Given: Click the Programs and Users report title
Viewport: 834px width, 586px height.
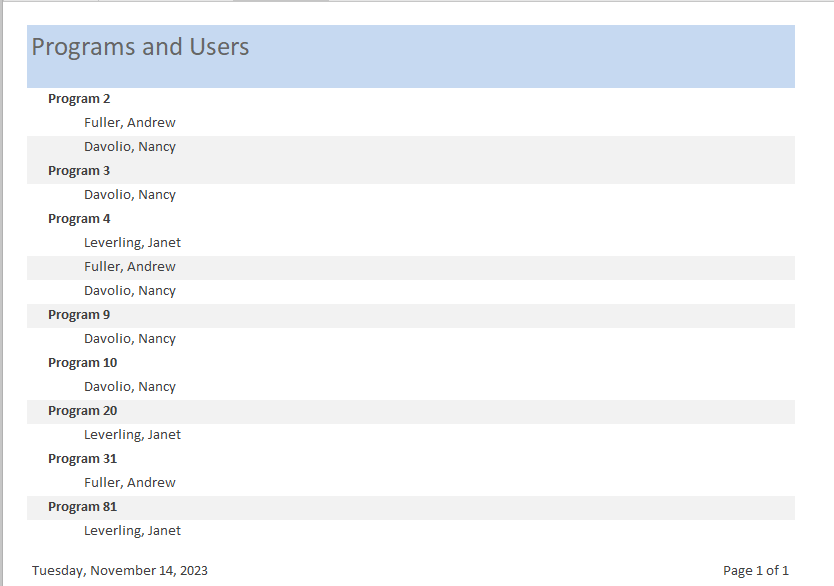Looking at the screenshot, I should tap(141, 47).
